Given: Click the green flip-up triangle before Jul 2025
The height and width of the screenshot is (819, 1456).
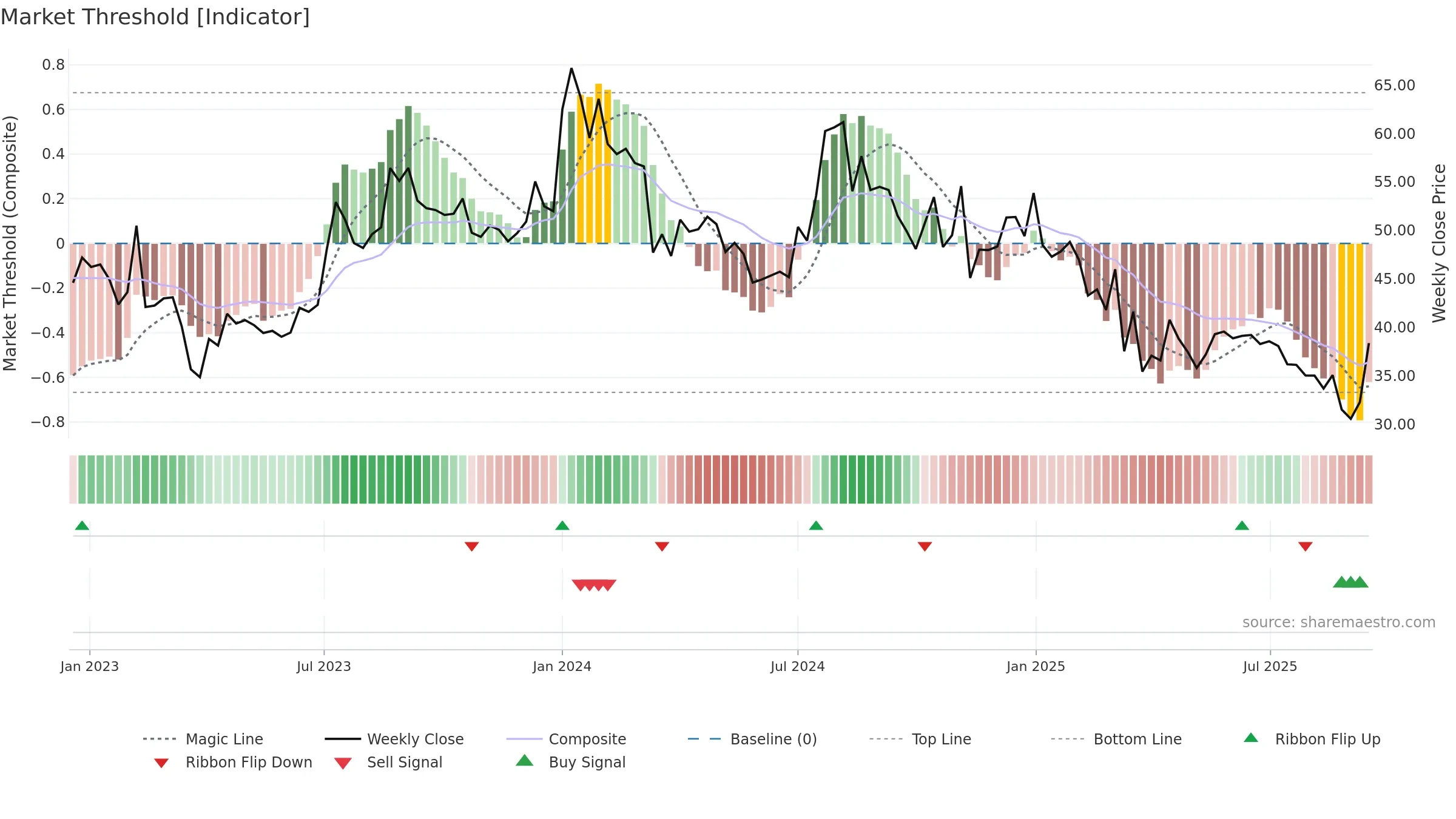Looking at the screenshot, I should tap(1242, 525).
